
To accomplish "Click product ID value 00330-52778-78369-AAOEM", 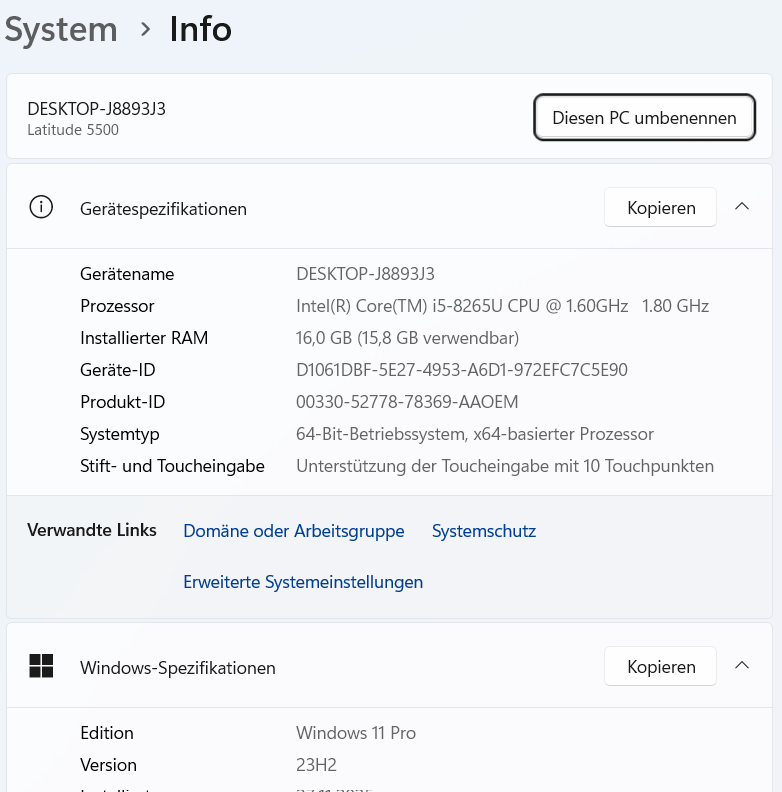I will pyautogui.click(x=407, y=402).
